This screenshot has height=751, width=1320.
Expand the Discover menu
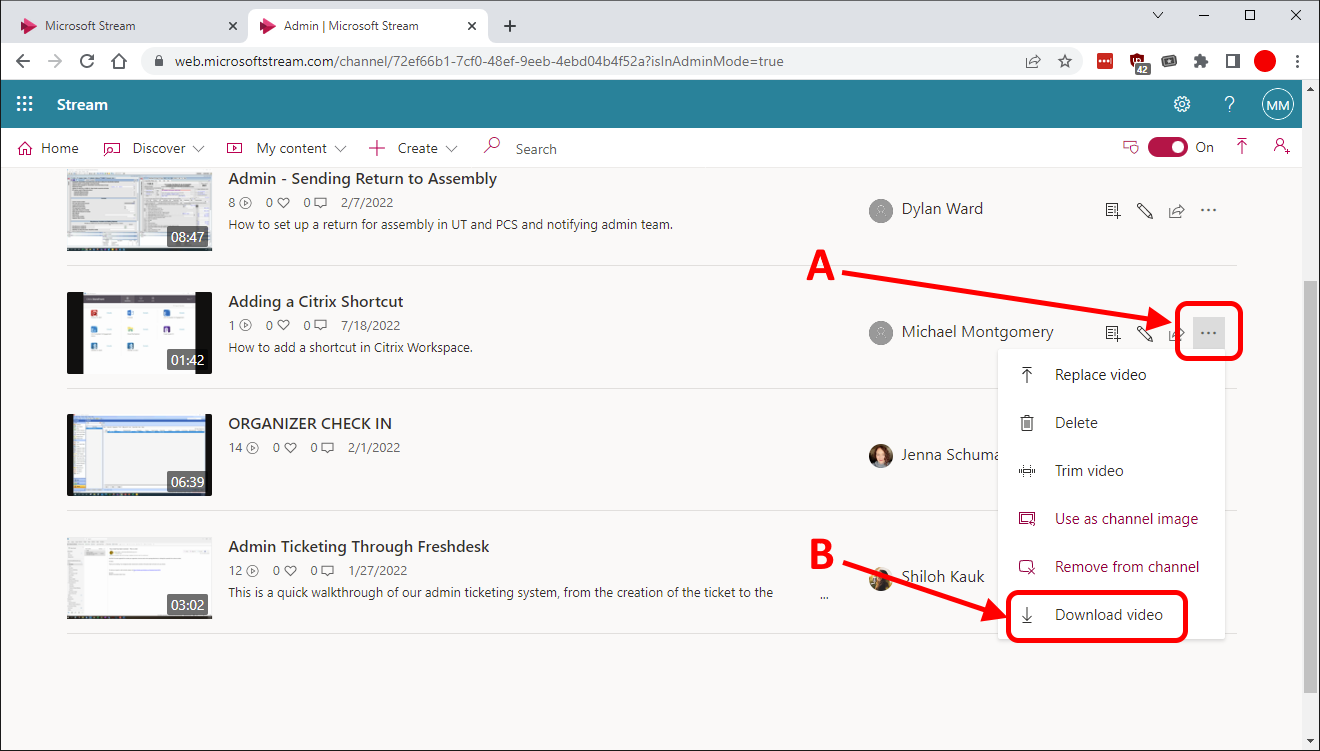pos(154,148)
